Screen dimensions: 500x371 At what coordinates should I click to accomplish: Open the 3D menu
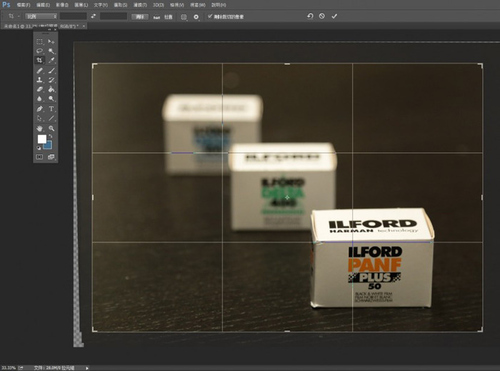coord(158,5)
